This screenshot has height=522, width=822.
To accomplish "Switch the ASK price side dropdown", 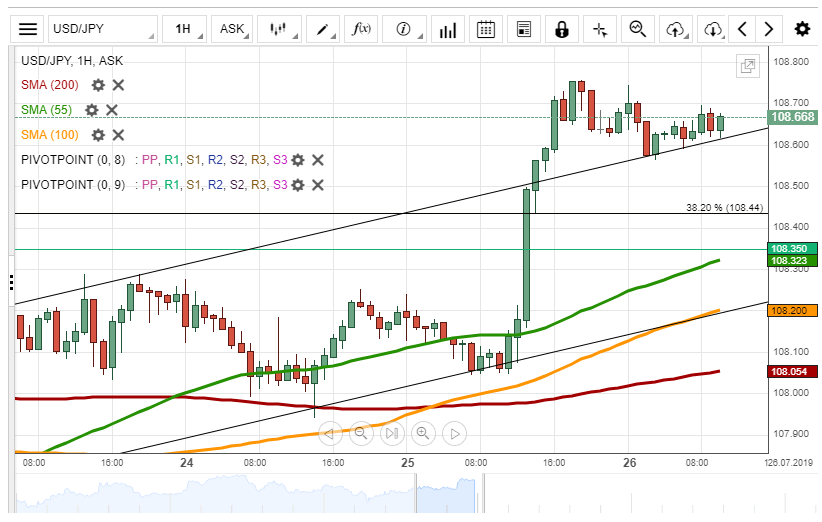I will 232,29.
